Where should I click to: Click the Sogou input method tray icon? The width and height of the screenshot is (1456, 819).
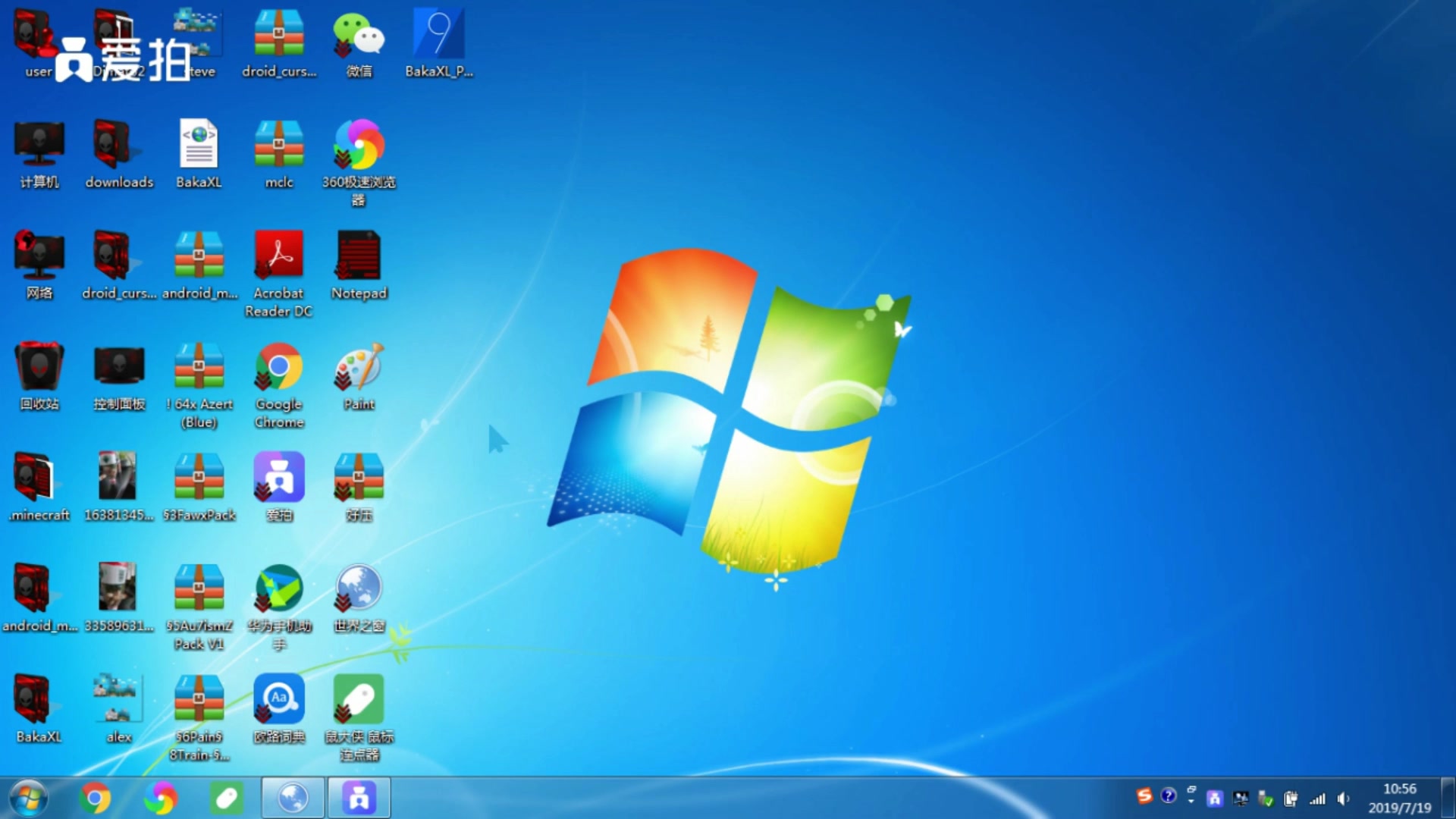pos(1144,795)
